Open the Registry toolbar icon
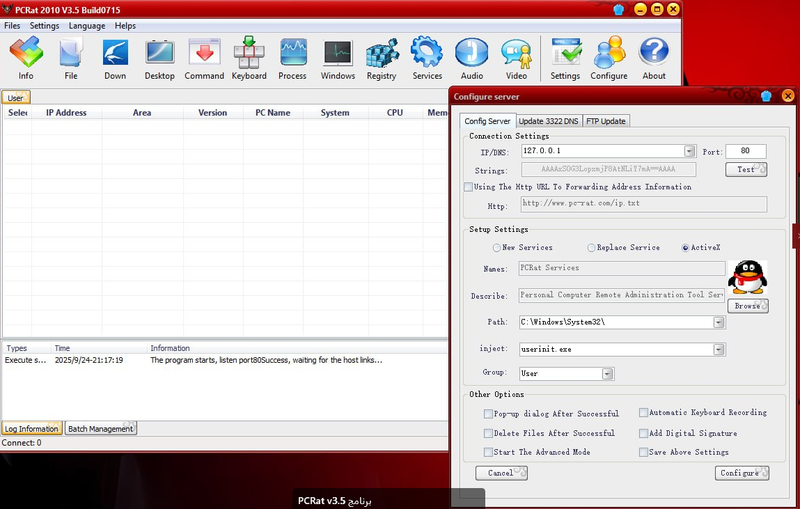 click(382, 58)
